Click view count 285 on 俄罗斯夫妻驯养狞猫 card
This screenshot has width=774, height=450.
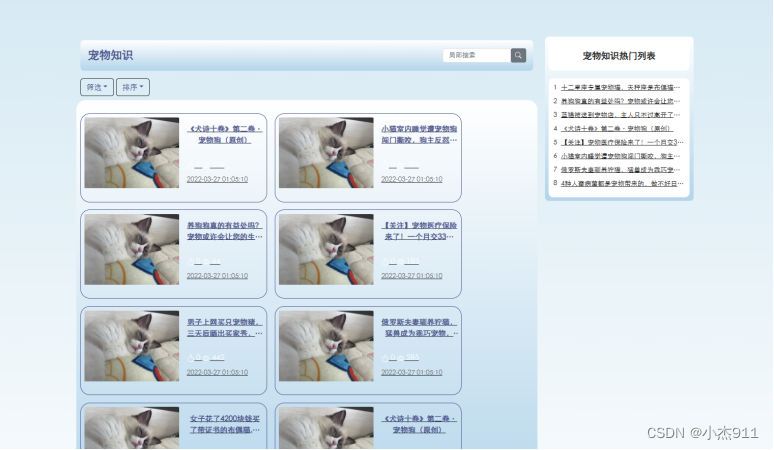pyautogui.click(x=412, y=358)
